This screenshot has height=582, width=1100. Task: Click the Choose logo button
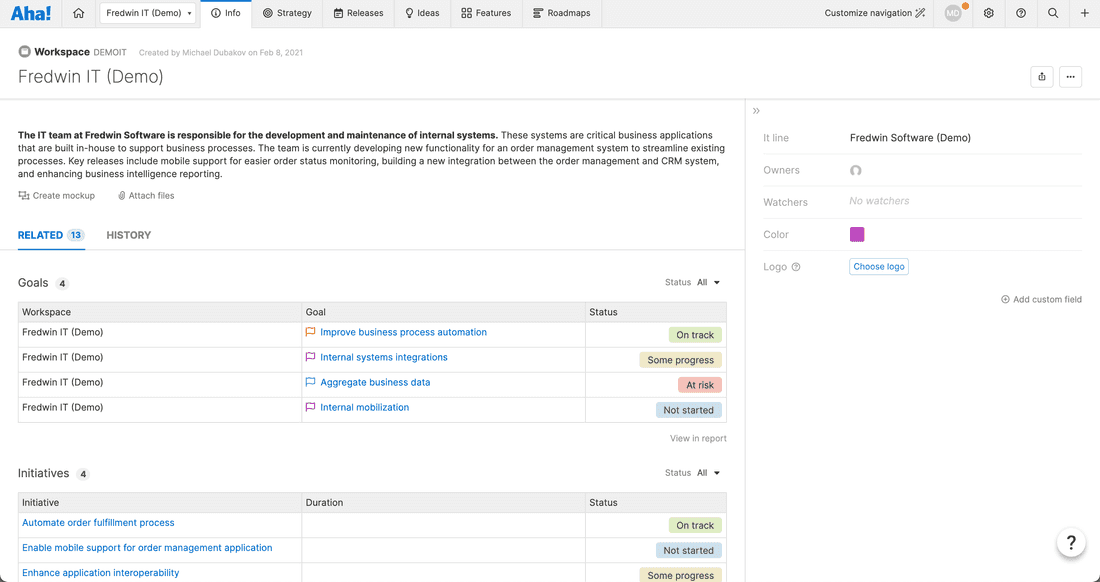[x=878, y=267]
